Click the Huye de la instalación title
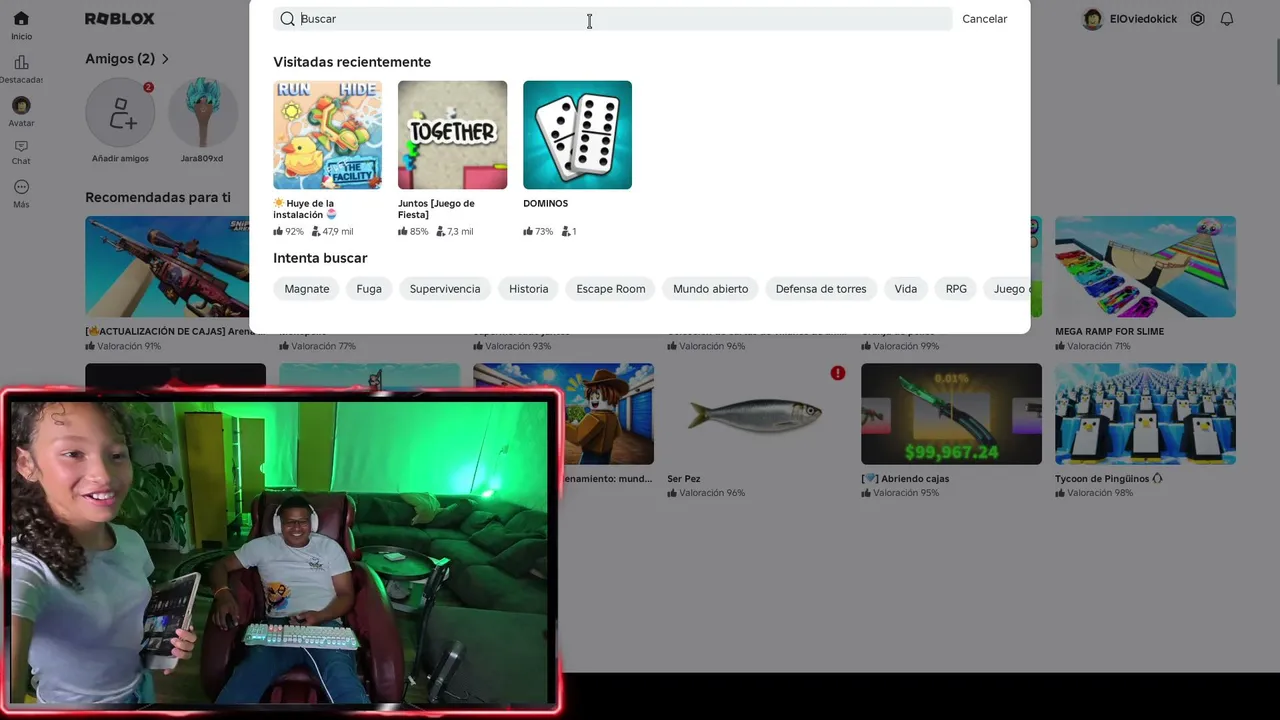The image size is (1280, 720). [305, 209]
